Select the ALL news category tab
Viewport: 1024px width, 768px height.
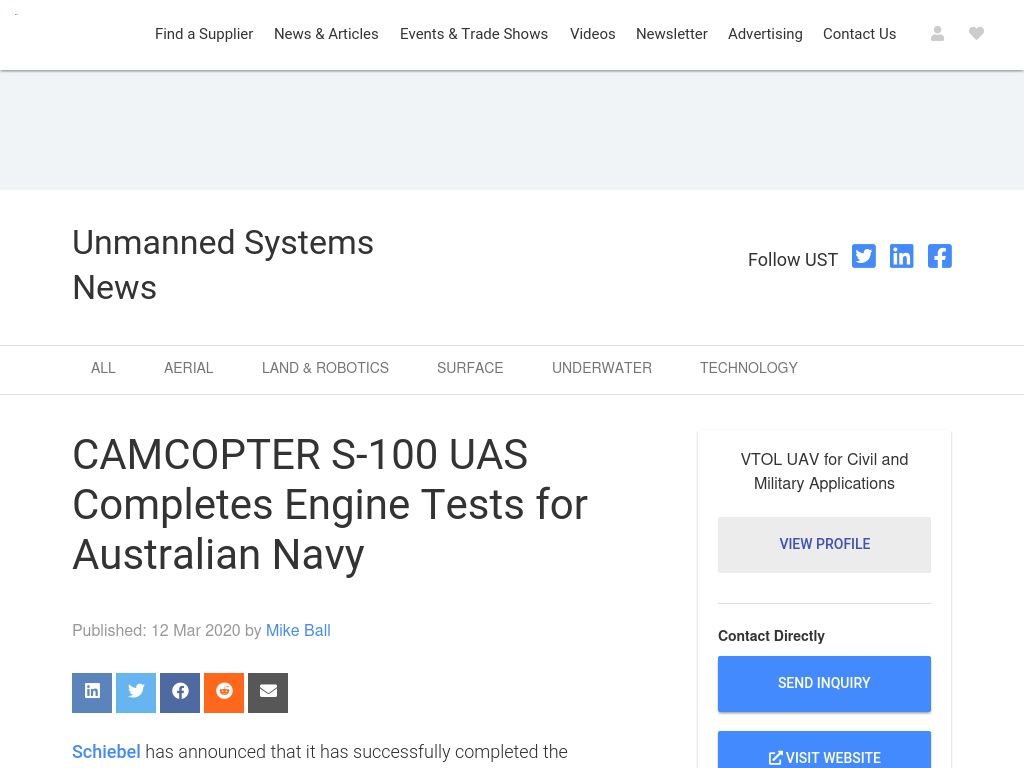pyautogui.click(x=103, y=368)
